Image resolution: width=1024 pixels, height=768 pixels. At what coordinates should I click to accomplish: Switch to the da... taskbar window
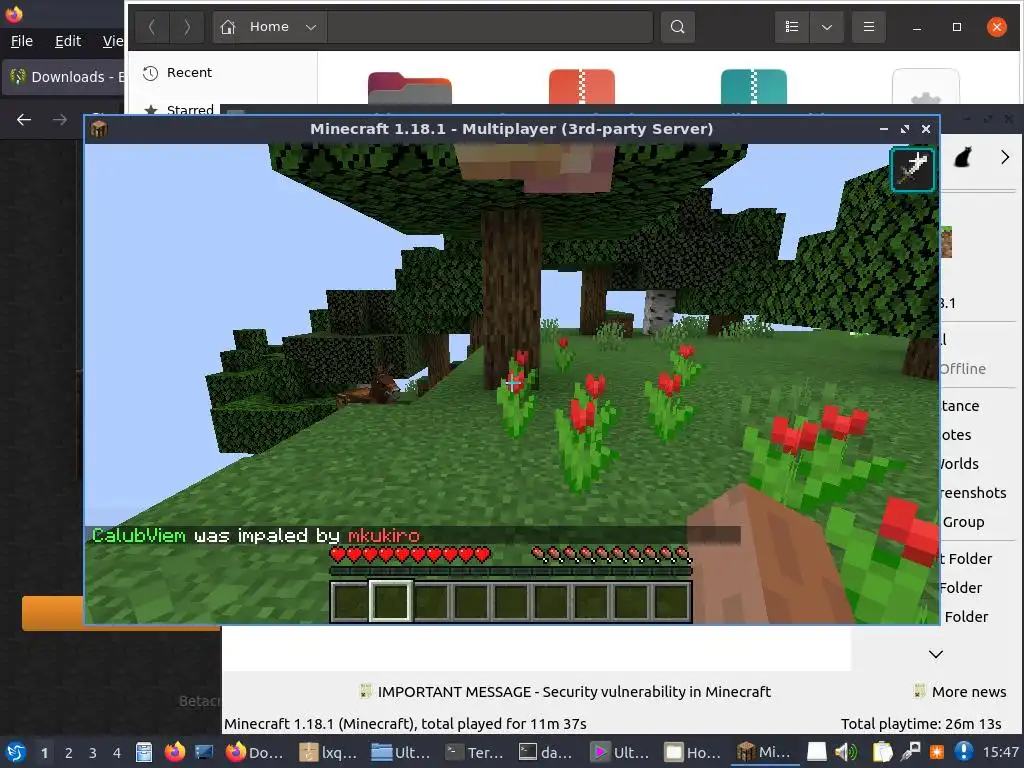click(x=547, y=752)
